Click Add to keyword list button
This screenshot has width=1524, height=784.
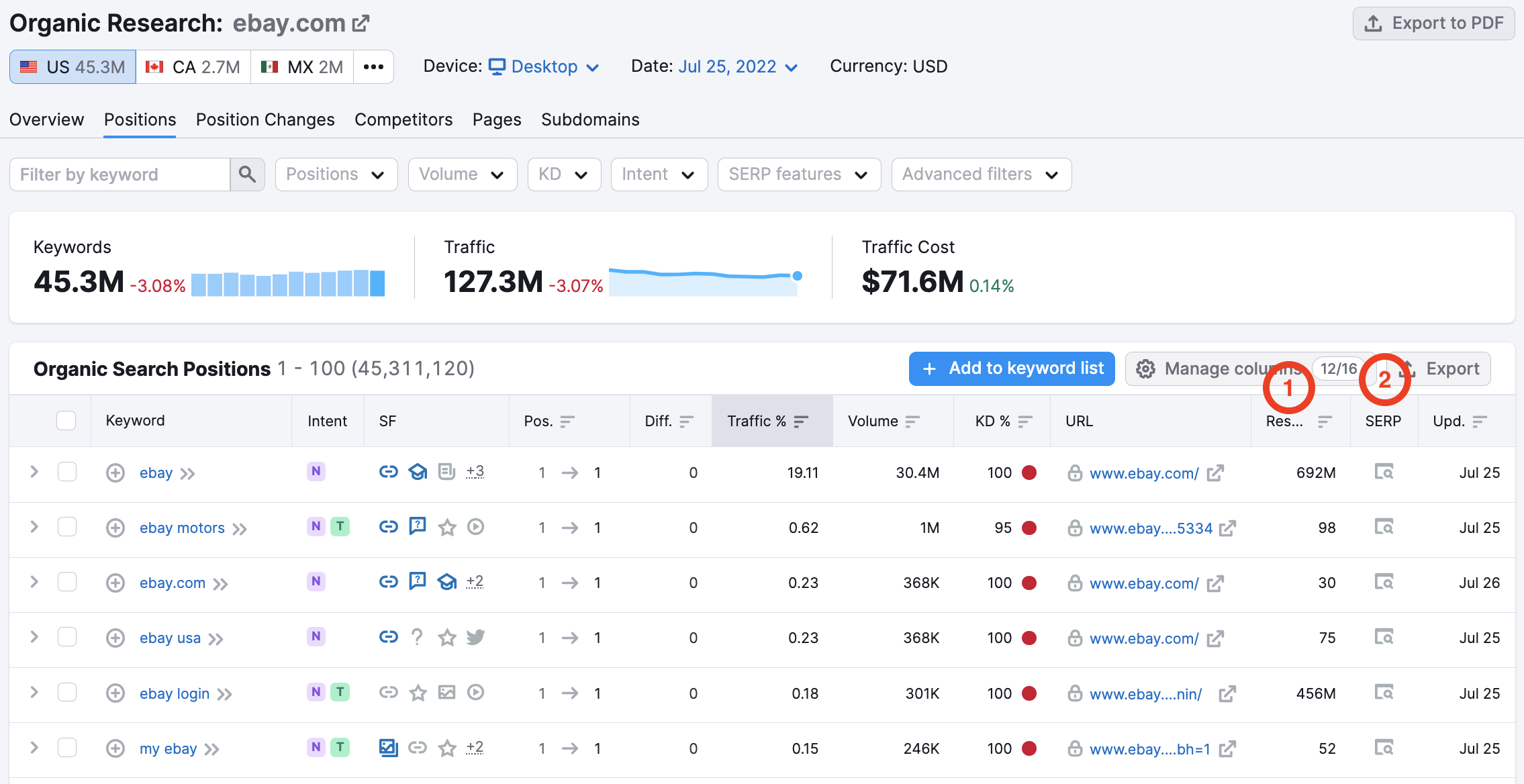tap(1012, 369)
